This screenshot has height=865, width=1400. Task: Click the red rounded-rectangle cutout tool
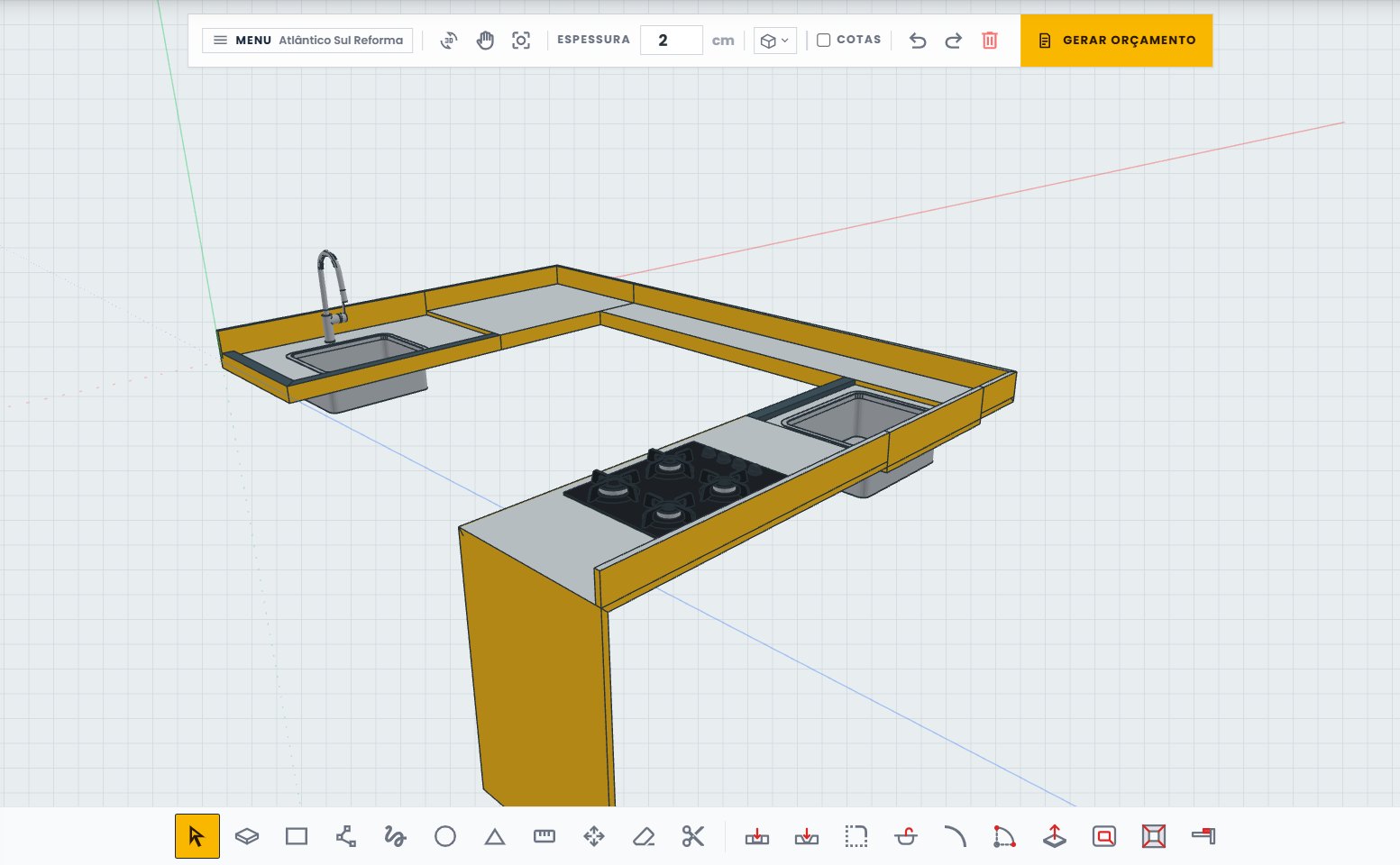1104,836
